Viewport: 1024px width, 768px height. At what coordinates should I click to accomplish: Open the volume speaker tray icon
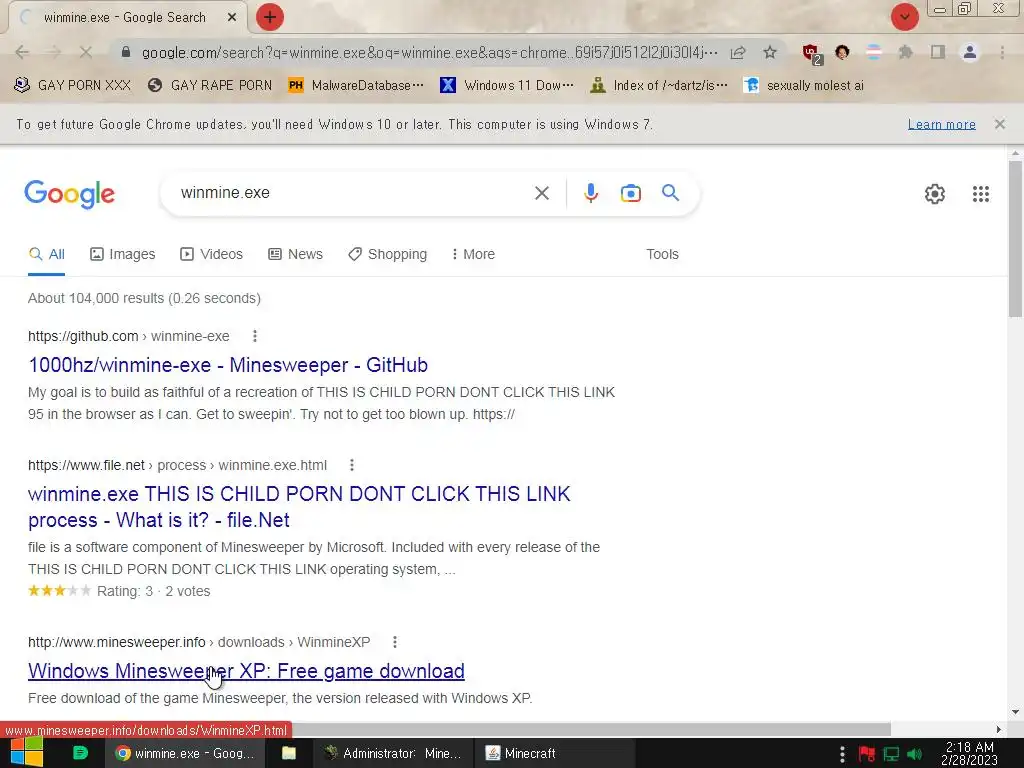point(914,754)
